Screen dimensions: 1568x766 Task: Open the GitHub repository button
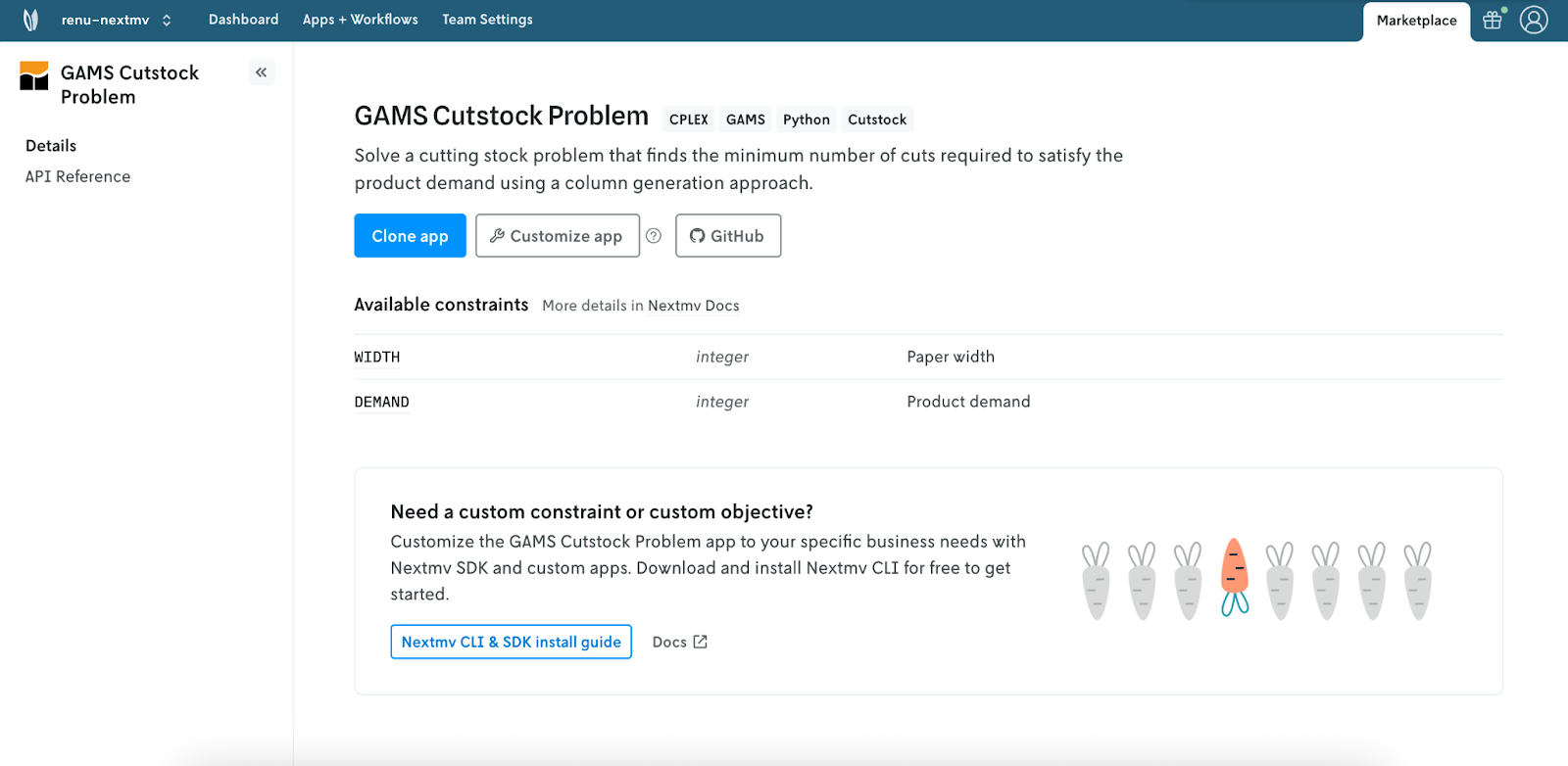(728, 236)
